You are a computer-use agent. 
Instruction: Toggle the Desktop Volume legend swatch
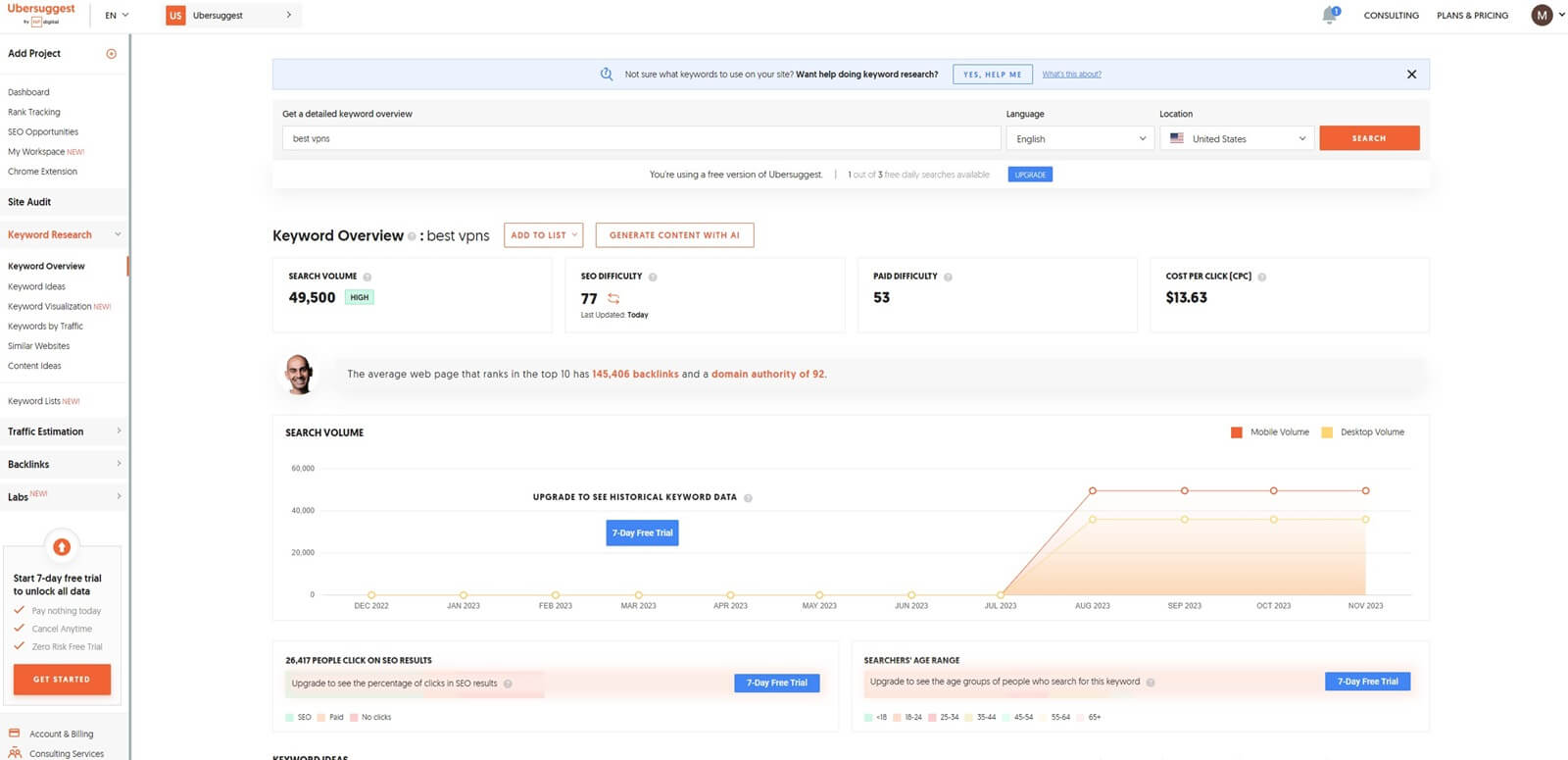point(1327,432)
